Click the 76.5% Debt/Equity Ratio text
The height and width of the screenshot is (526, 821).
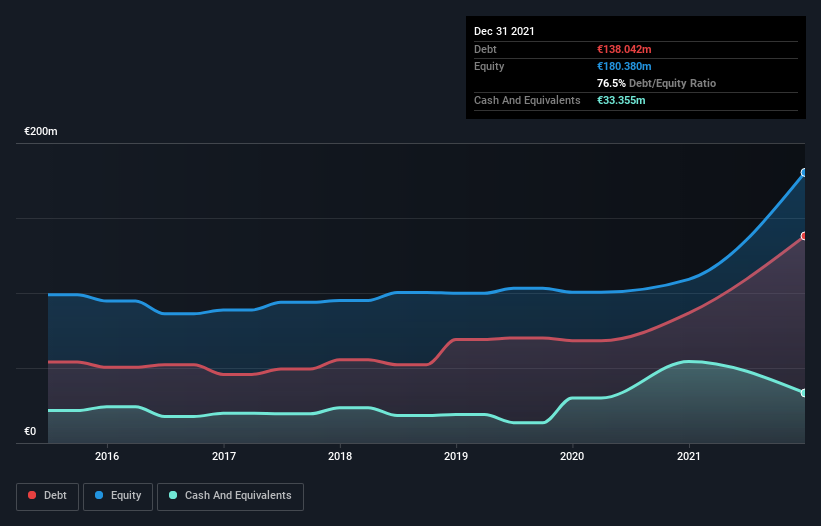[x=657, y=83]
